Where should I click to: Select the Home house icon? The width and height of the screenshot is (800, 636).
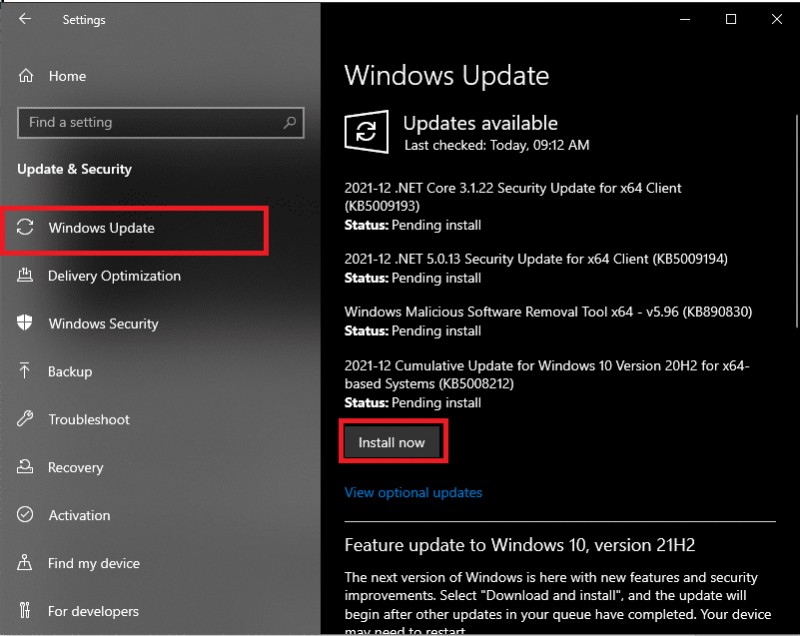pos(25,75)
